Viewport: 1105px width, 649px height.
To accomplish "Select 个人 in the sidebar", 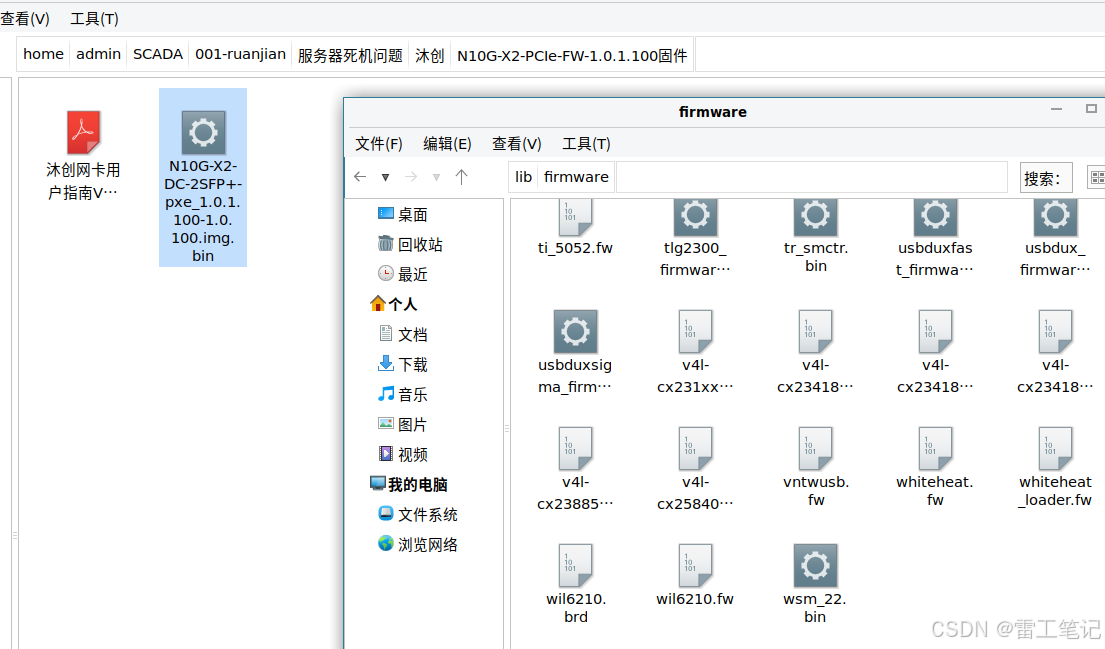I will click(393, 304).
